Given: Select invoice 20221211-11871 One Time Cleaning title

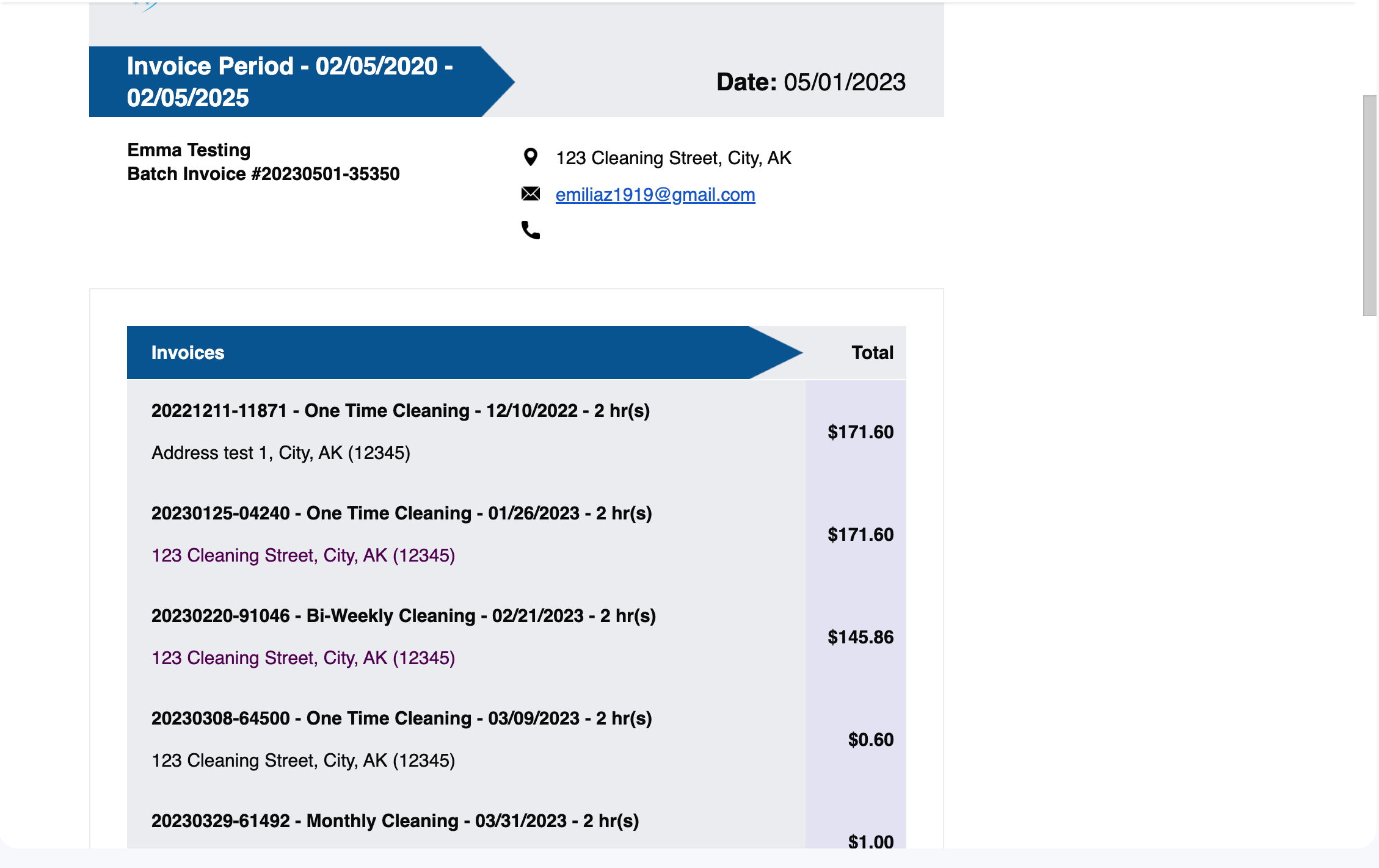Looking at the screenshot, I should [400, 411].
